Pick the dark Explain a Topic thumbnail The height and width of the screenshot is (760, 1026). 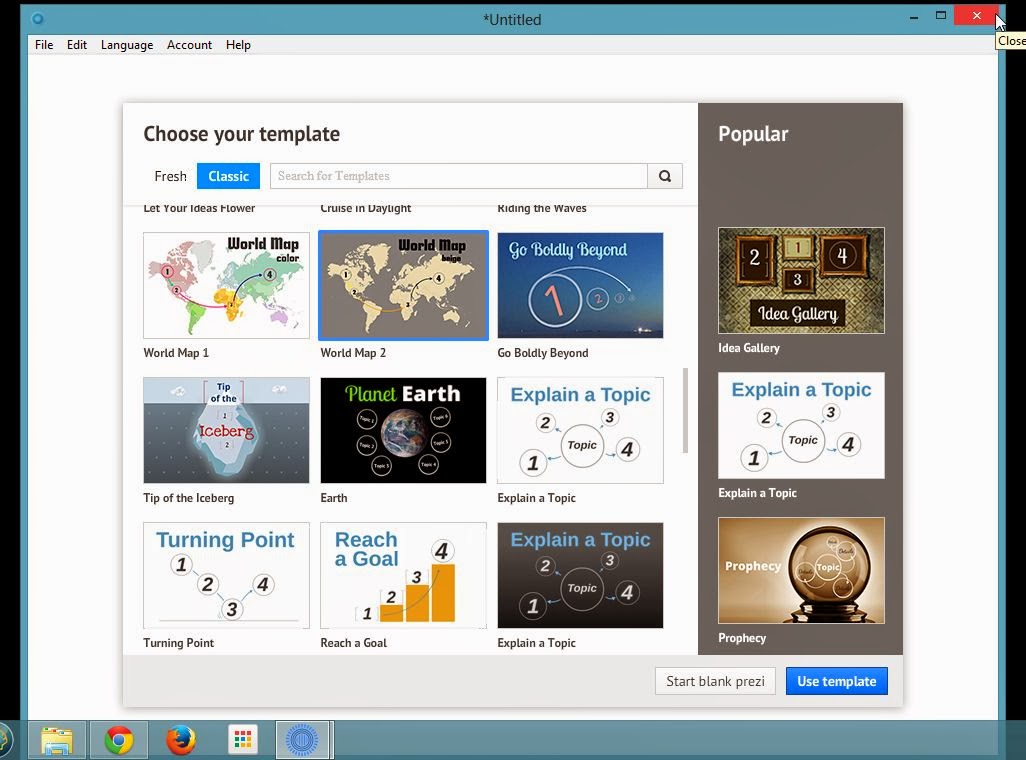tap(580, 575)
